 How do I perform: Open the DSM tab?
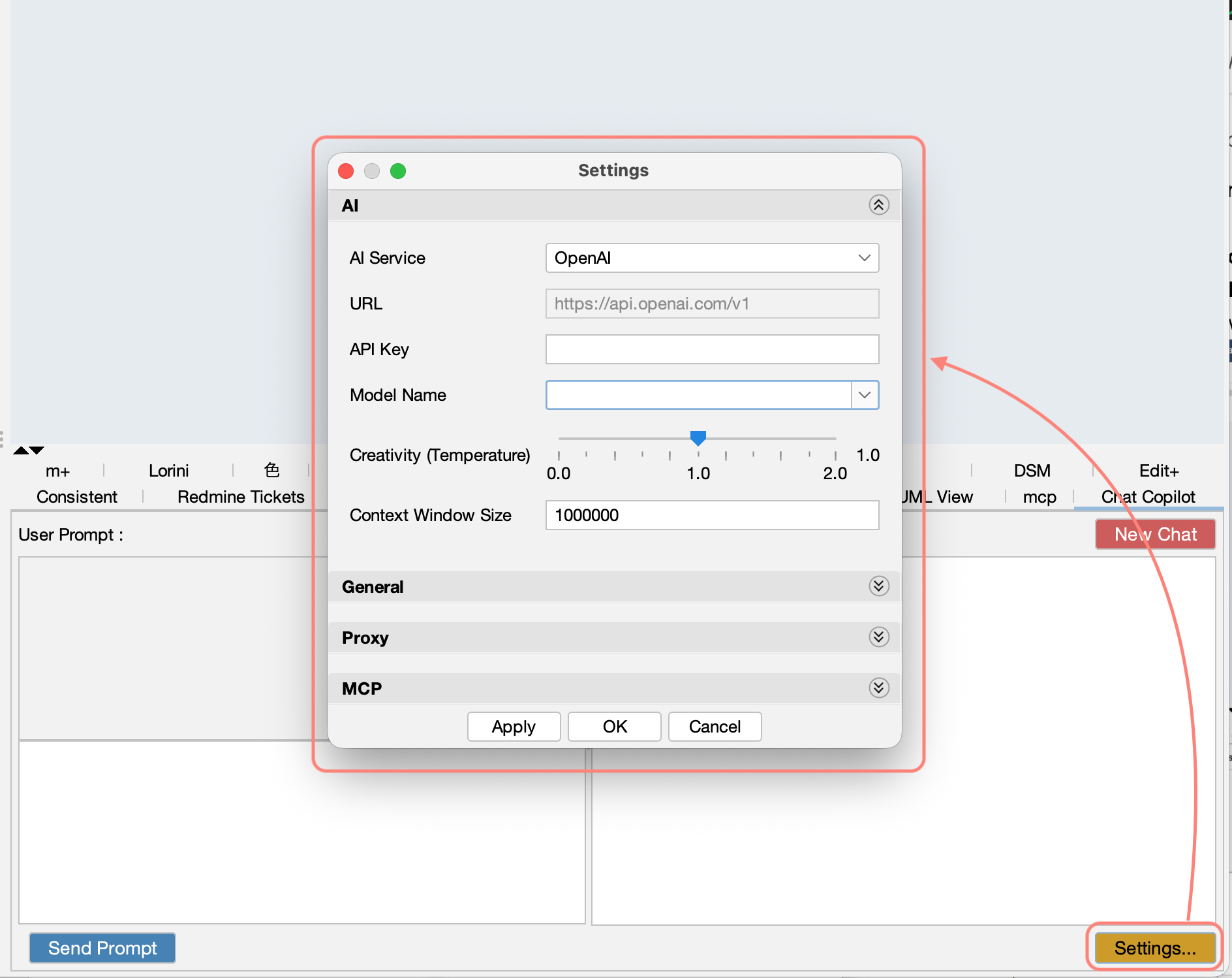pyautogui.click(x=1032, y=470)
